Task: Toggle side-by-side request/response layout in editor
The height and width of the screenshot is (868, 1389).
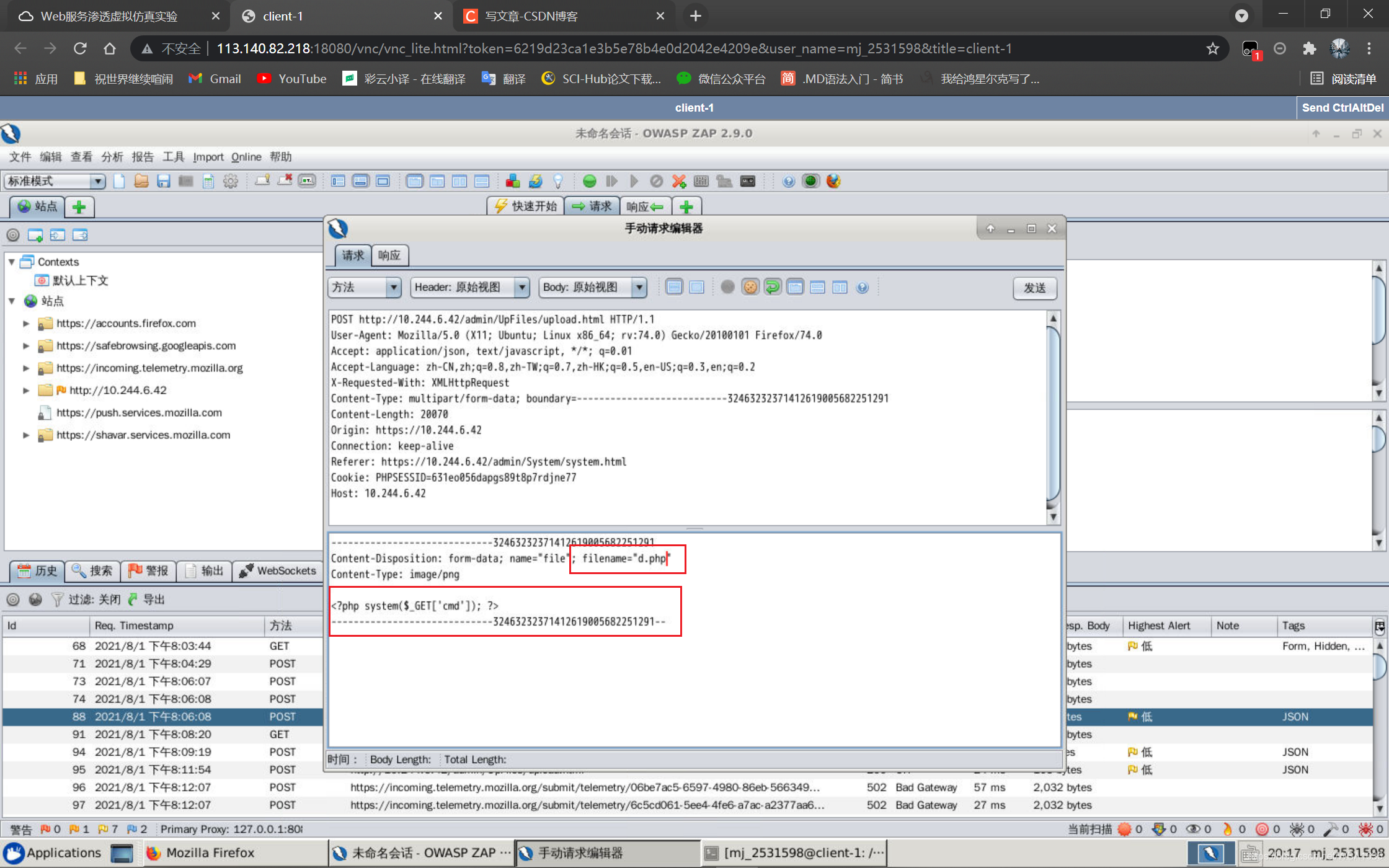Action: pos(840,287)
